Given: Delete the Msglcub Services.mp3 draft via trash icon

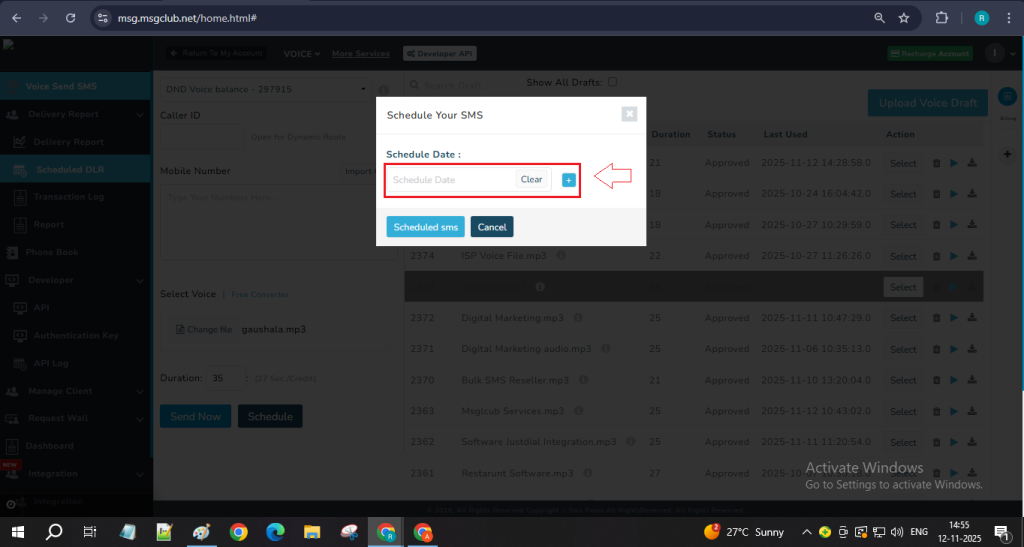Looking at the screenshot, I should click(936, 412).
